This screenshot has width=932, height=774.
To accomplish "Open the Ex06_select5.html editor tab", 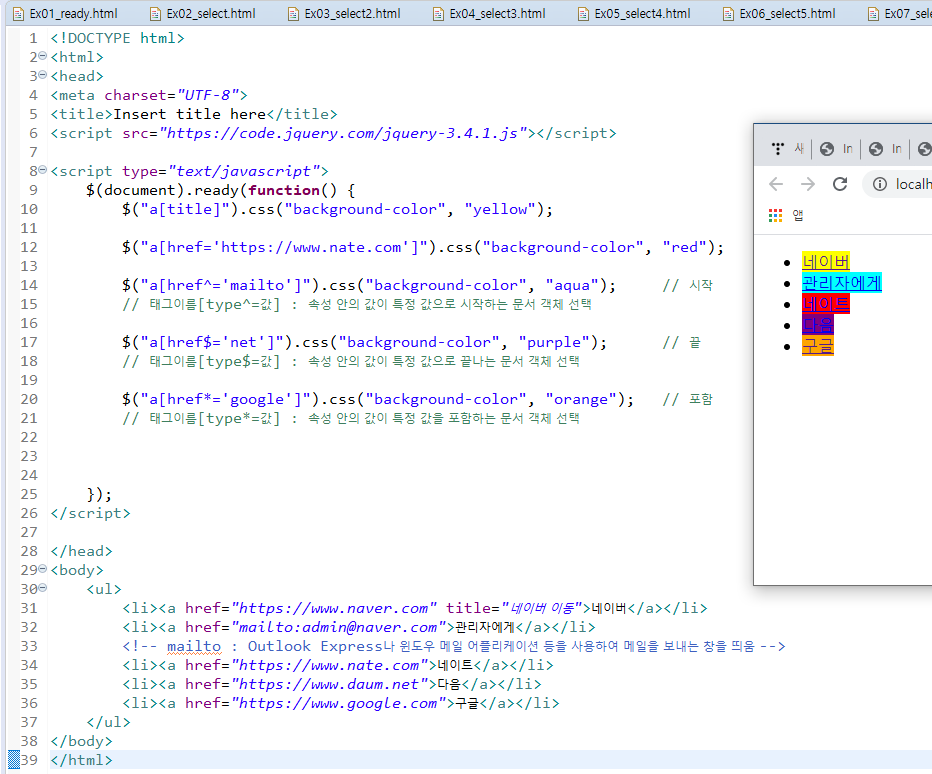I will [x=779, y=14].
